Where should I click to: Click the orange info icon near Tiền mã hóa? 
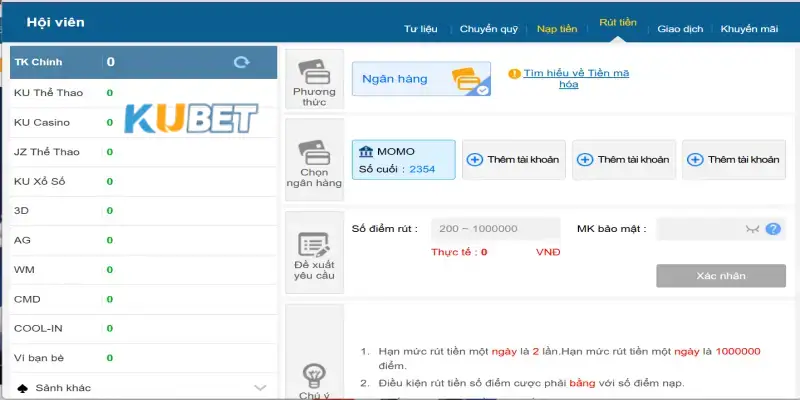coord(514,74)
